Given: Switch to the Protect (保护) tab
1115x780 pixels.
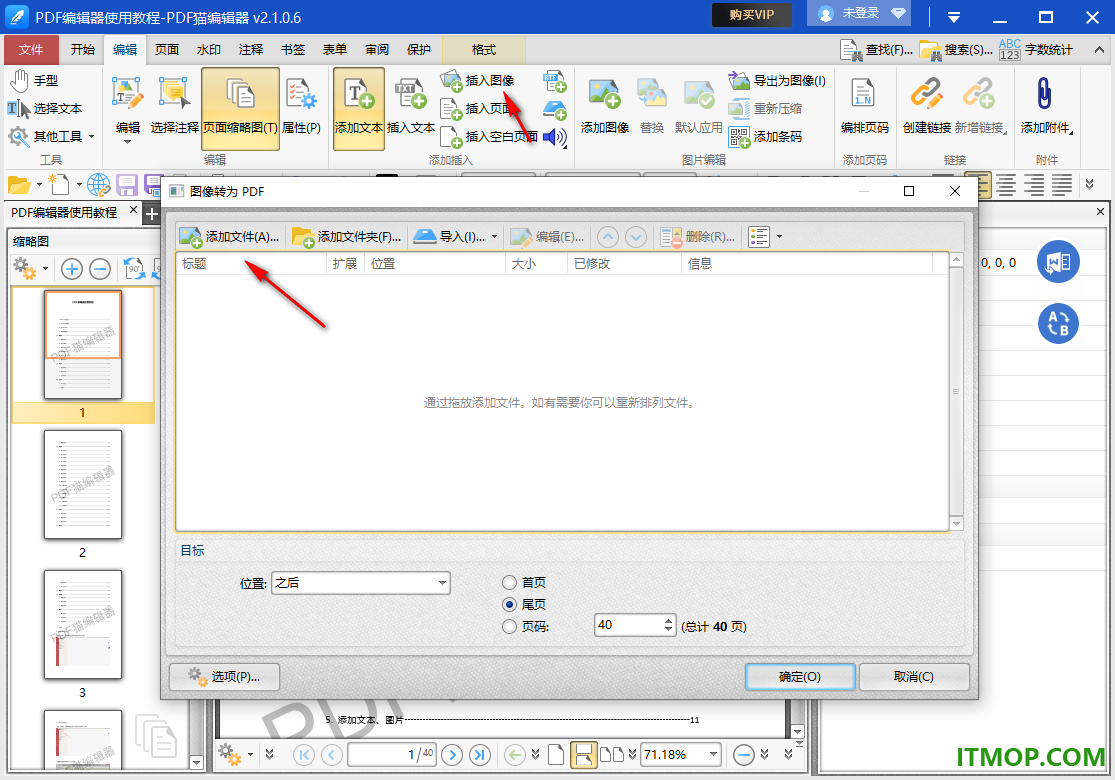Looking at the screenshot, I should 419,50.
